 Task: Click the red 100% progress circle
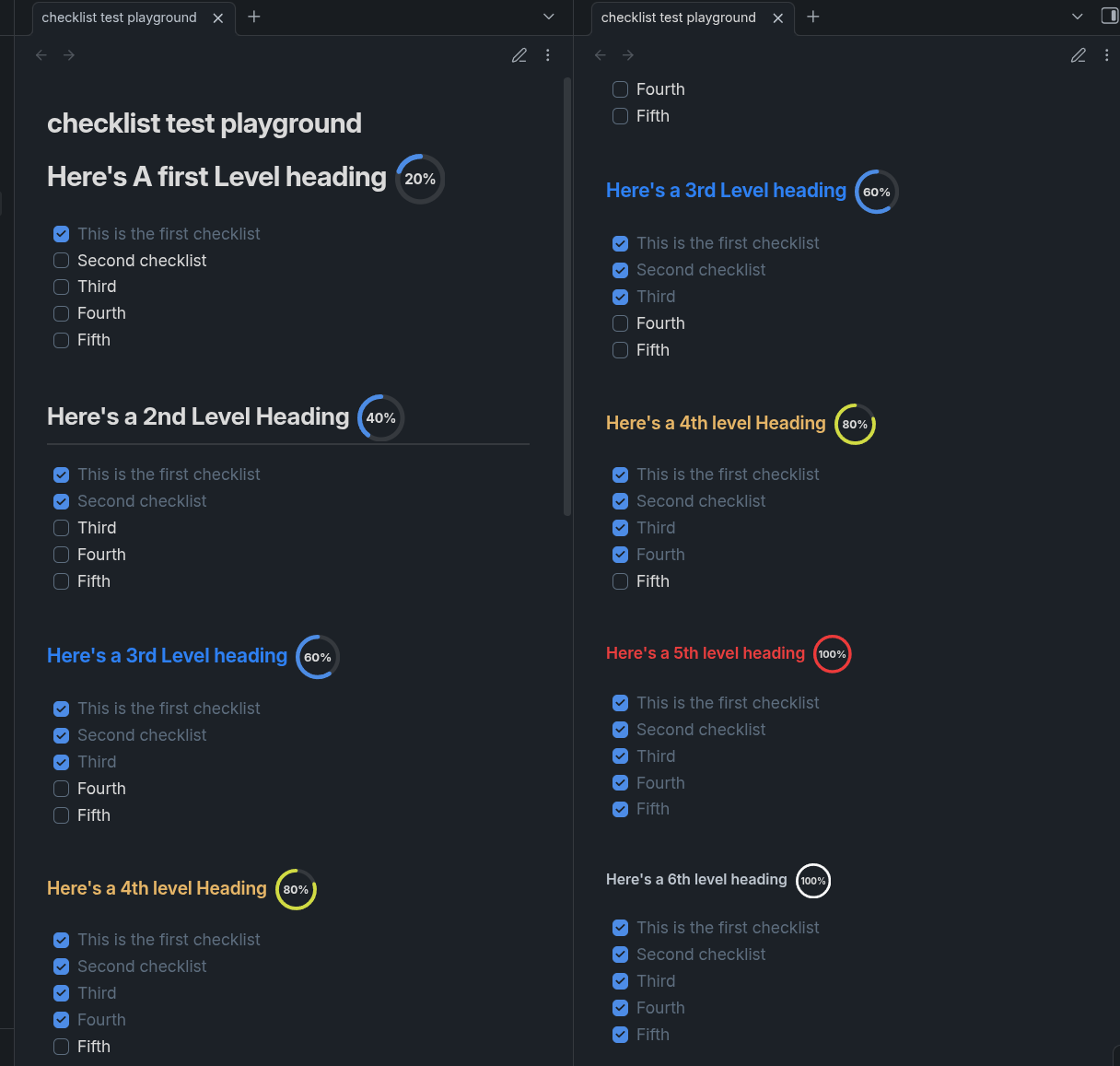click(x=833, y=654)
